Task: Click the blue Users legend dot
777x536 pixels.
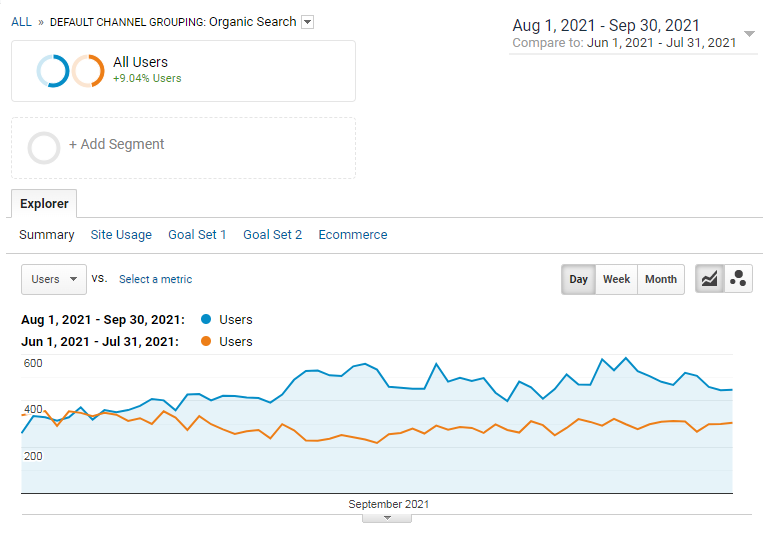Action: click(x=206, y=320)
